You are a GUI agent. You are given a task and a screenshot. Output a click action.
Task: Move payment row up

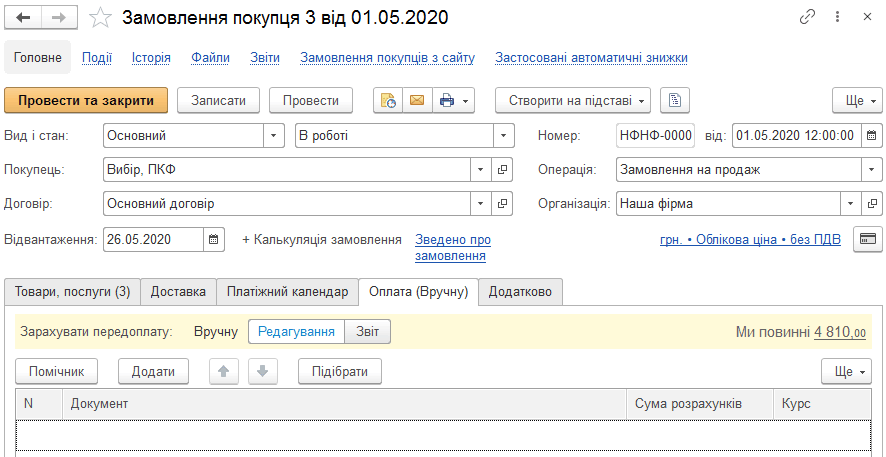[224, 372]
